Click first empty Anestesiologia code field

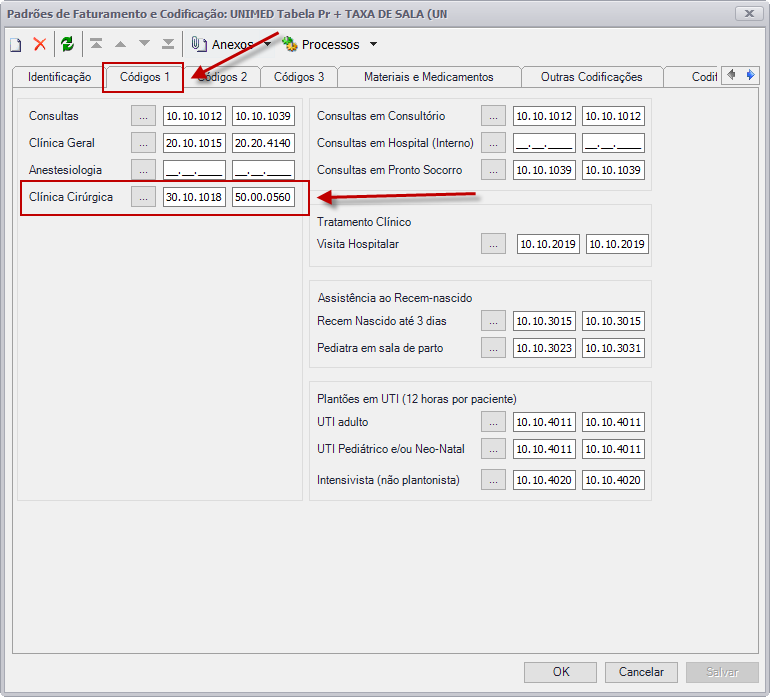194,170
